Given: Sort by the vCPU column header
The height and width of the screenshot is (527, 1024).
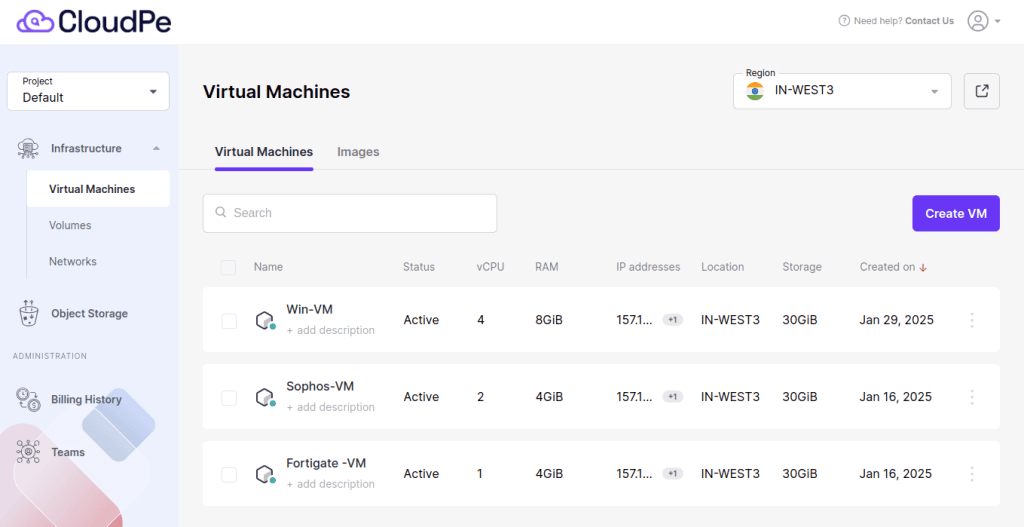Looking at the screenshot, I should (490, 267).
